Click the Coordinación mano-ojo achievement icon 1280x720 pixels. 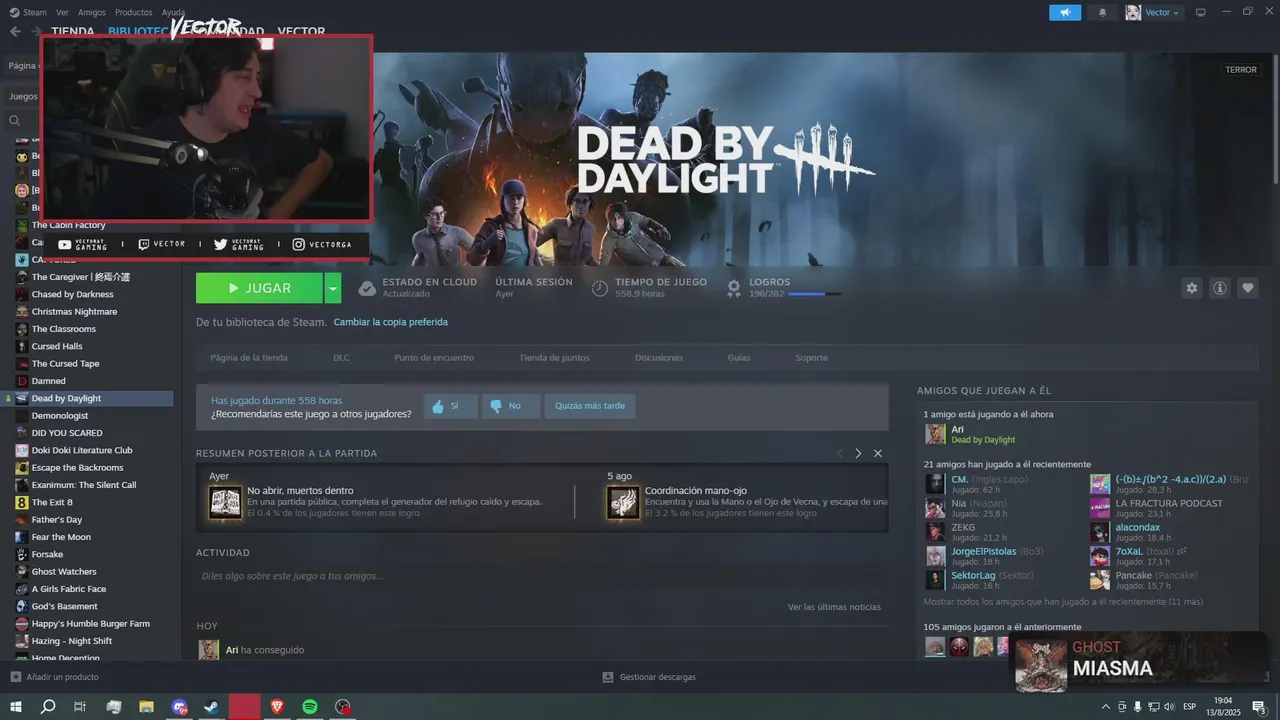pos(624,502)
